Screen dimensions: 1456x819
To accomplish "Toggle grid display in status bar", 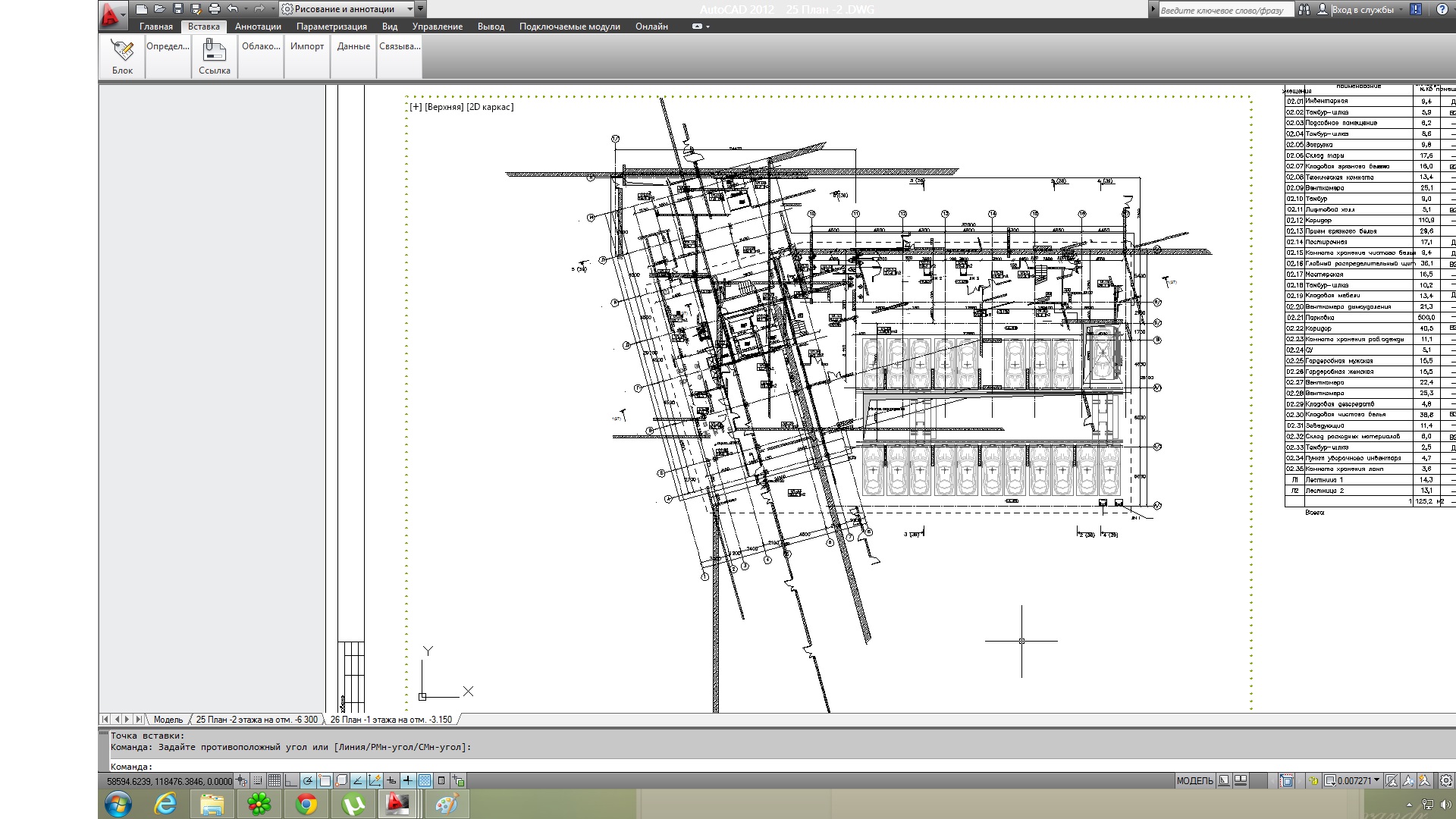I will click(274, 780).
